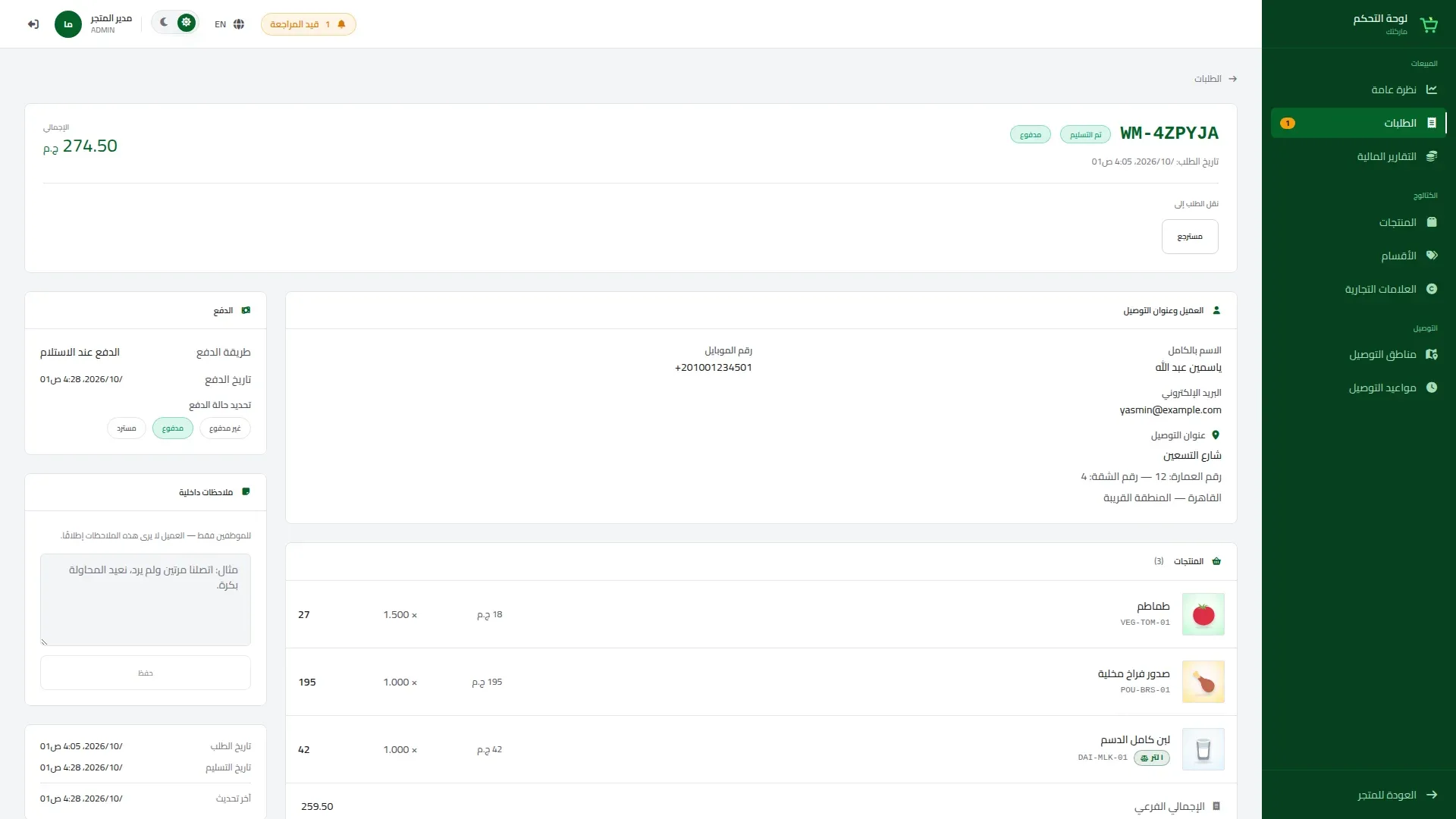
Task: Click مواعيد التوصيل clock icon
Action: click(1432, 388)
